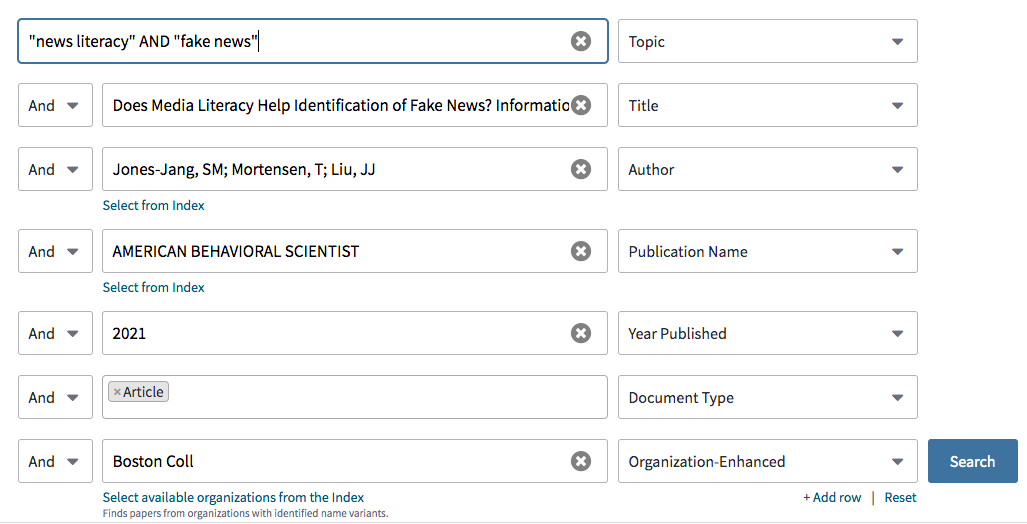This screenshot has height=524, width=1027.
Task: Select available organizations from the Index
Action: [x=233, y=497]
